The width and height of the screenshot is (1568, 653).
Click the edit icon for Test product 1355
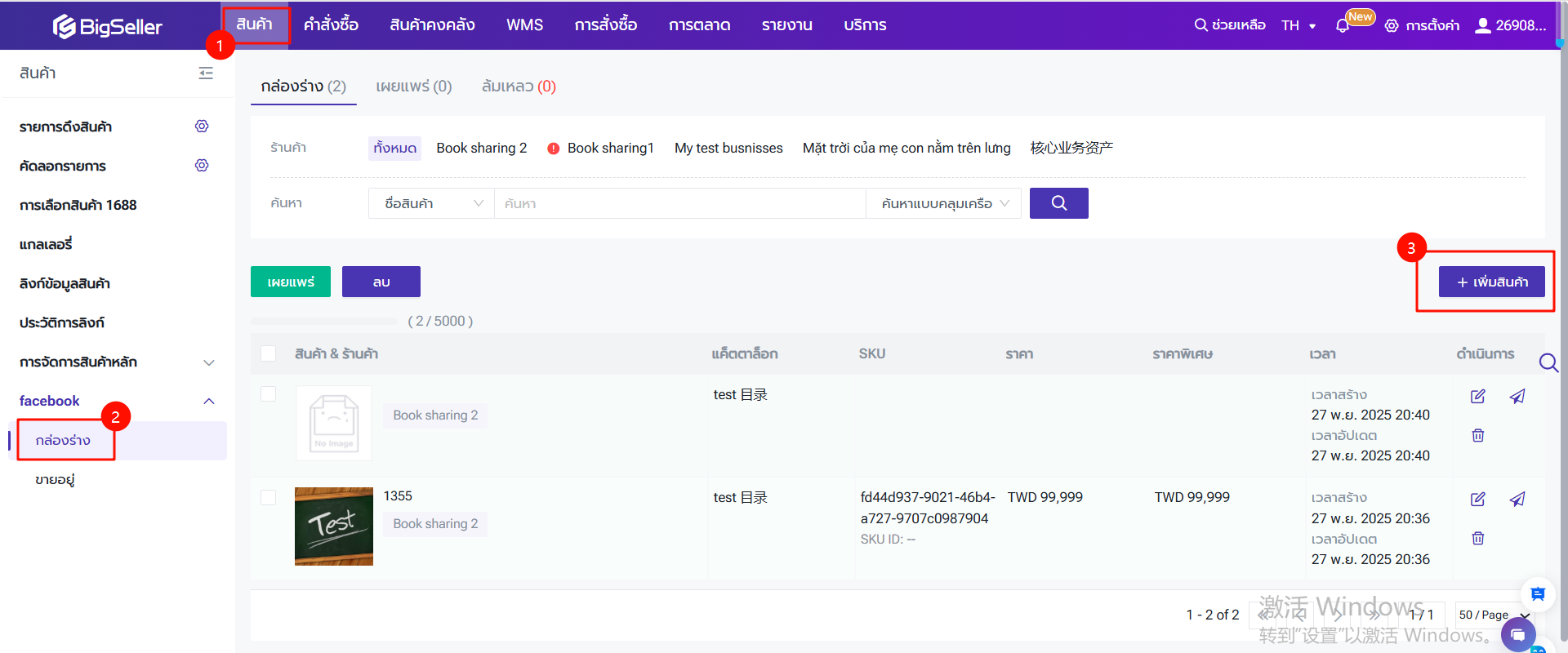point(1477,499)
